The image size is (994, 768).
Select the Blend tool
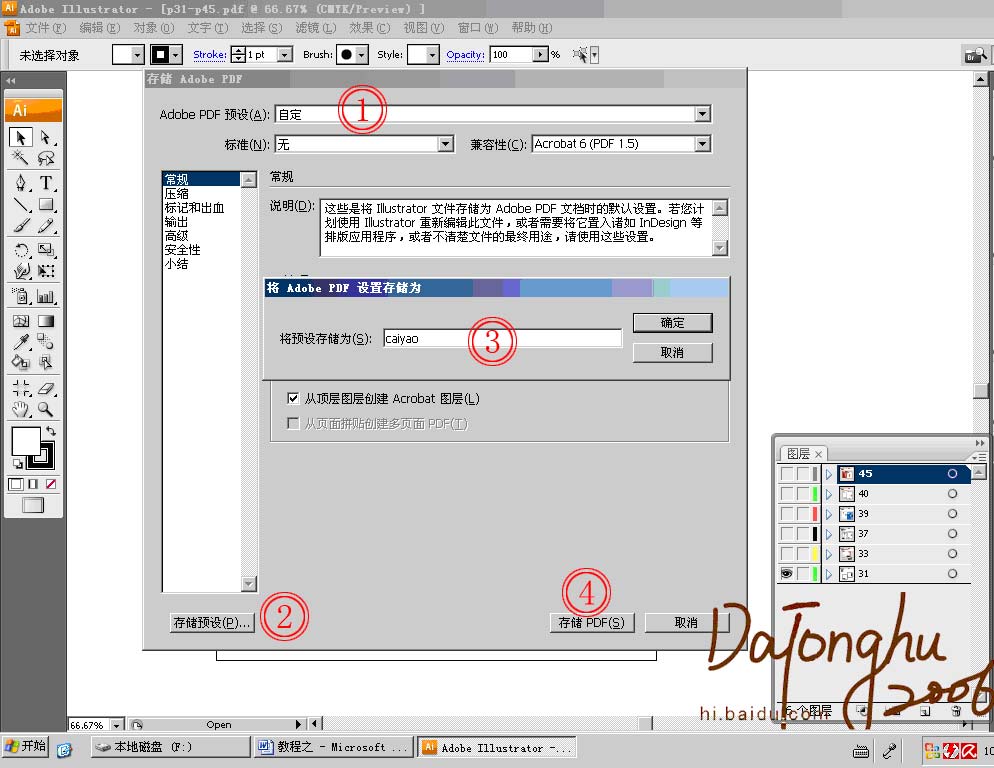(x=46, y=341)
